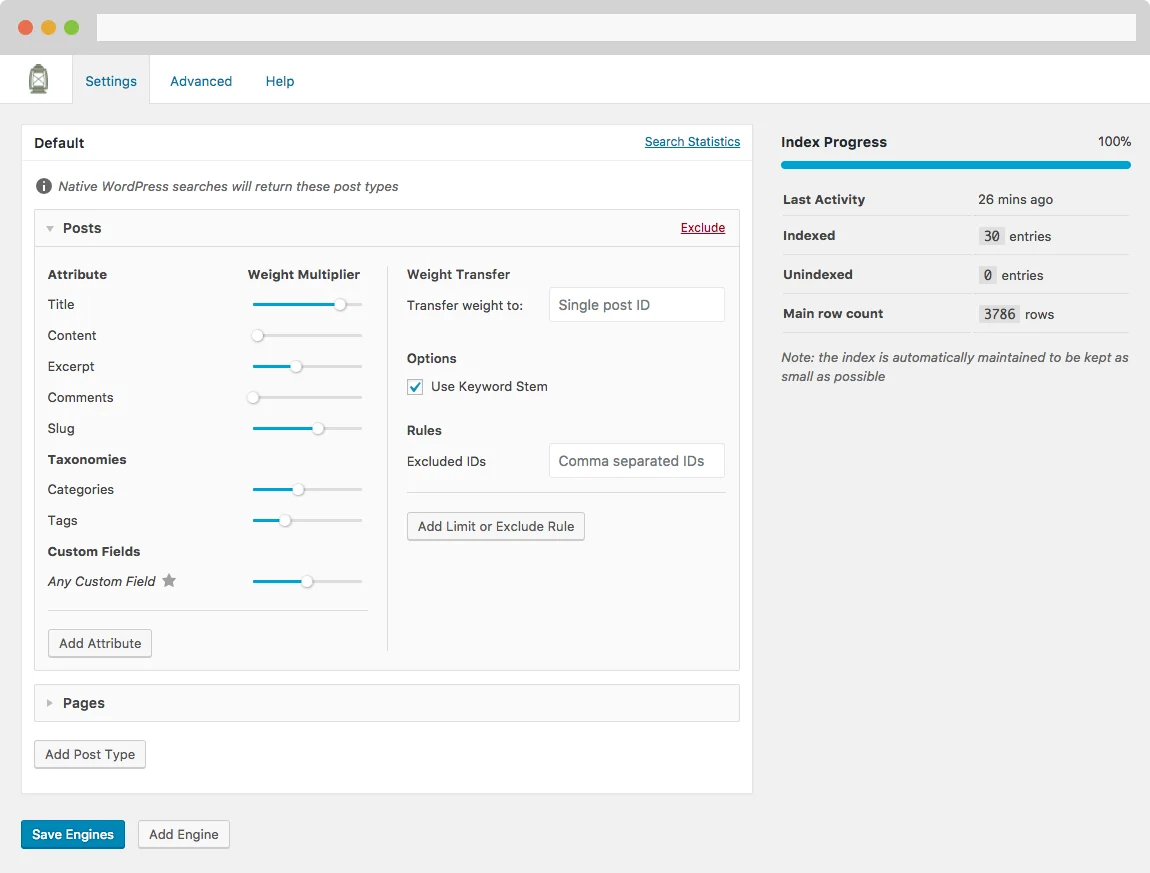Image resolution: width=1150 pixels, height=873 pixels.
Task: Enable the Use Keyword Stem checkbox
Action: point(415,386)
